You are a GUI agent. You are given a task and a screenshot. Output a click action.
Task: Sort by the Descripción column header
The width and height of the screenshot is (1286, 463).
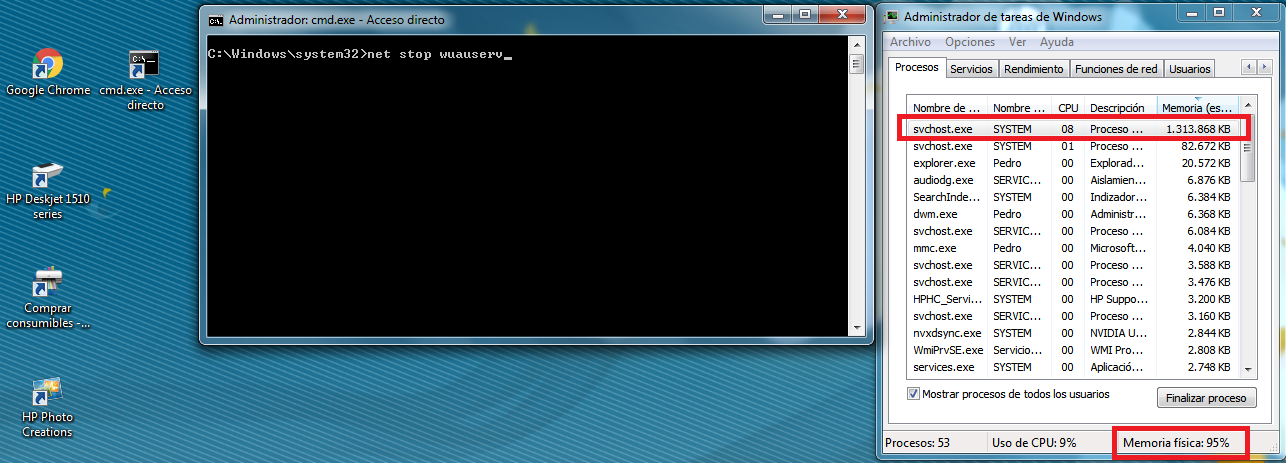1120,107
